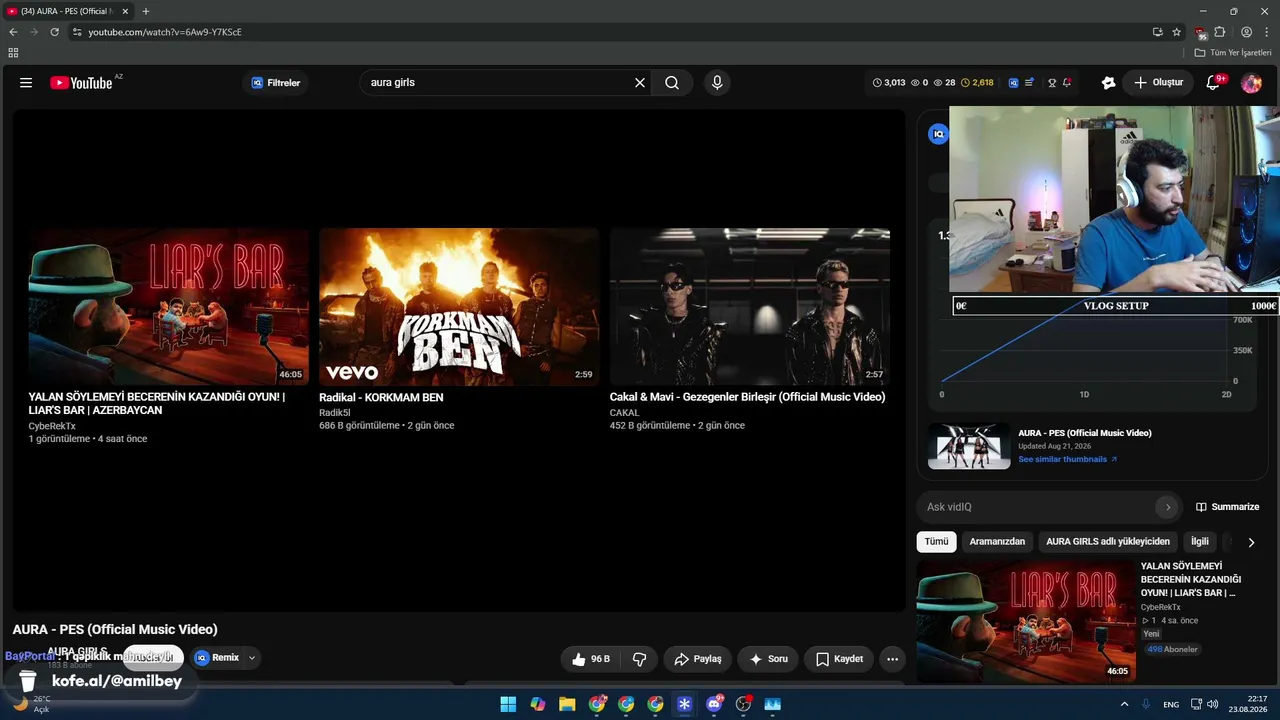Clear the search box with the X
The image size is (1280, 720).
pyautogui.click(x=640, y=83)
